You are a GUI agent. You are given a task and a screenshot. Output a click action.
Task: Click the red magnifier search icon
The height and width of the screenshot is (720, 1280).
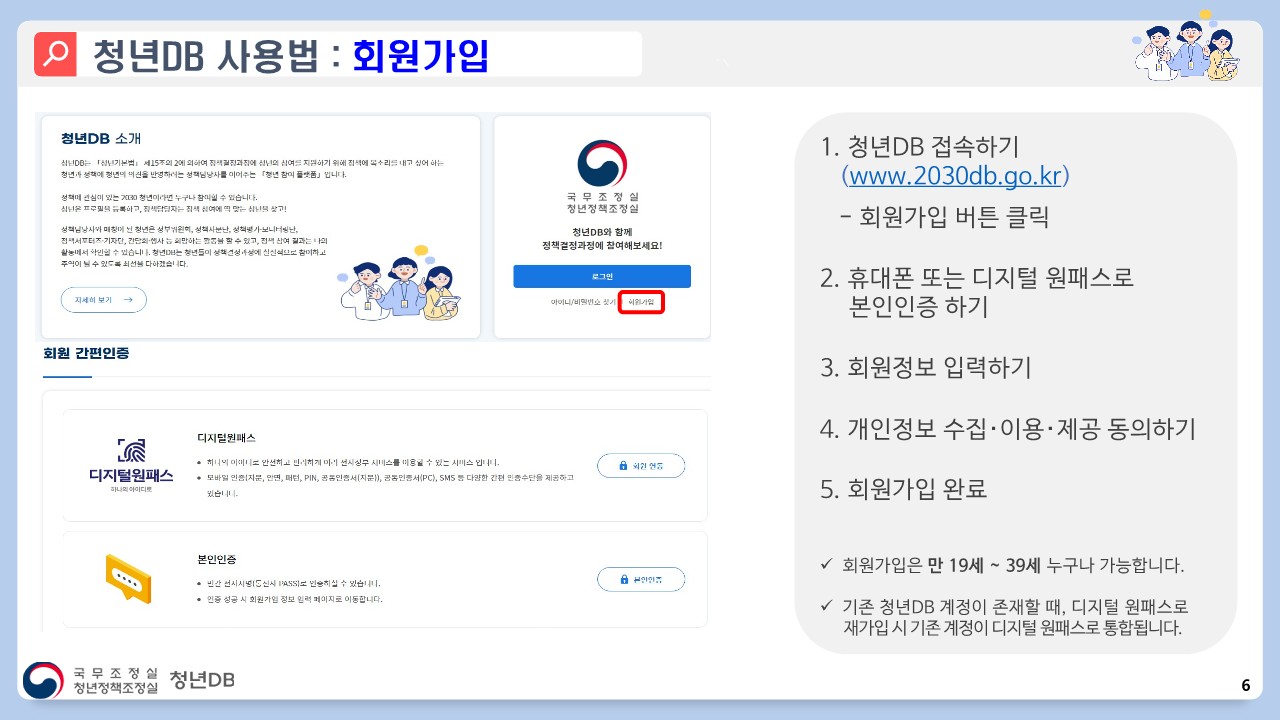pos(55,55)
